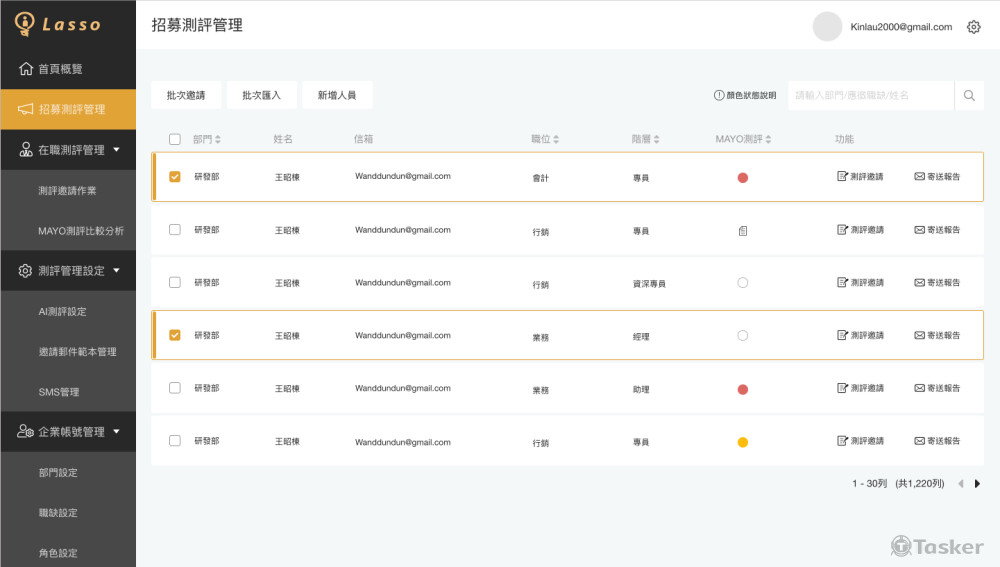
Task: Click the Lasso logo
Action: [58, 23]
